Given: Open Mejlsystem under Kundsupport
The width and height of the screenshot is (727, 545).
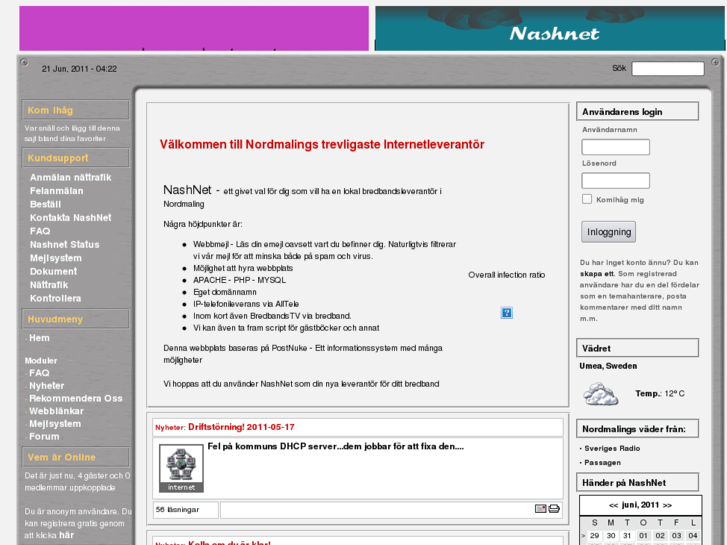Looking at the screenshot, I should click(x=56, y=258).
